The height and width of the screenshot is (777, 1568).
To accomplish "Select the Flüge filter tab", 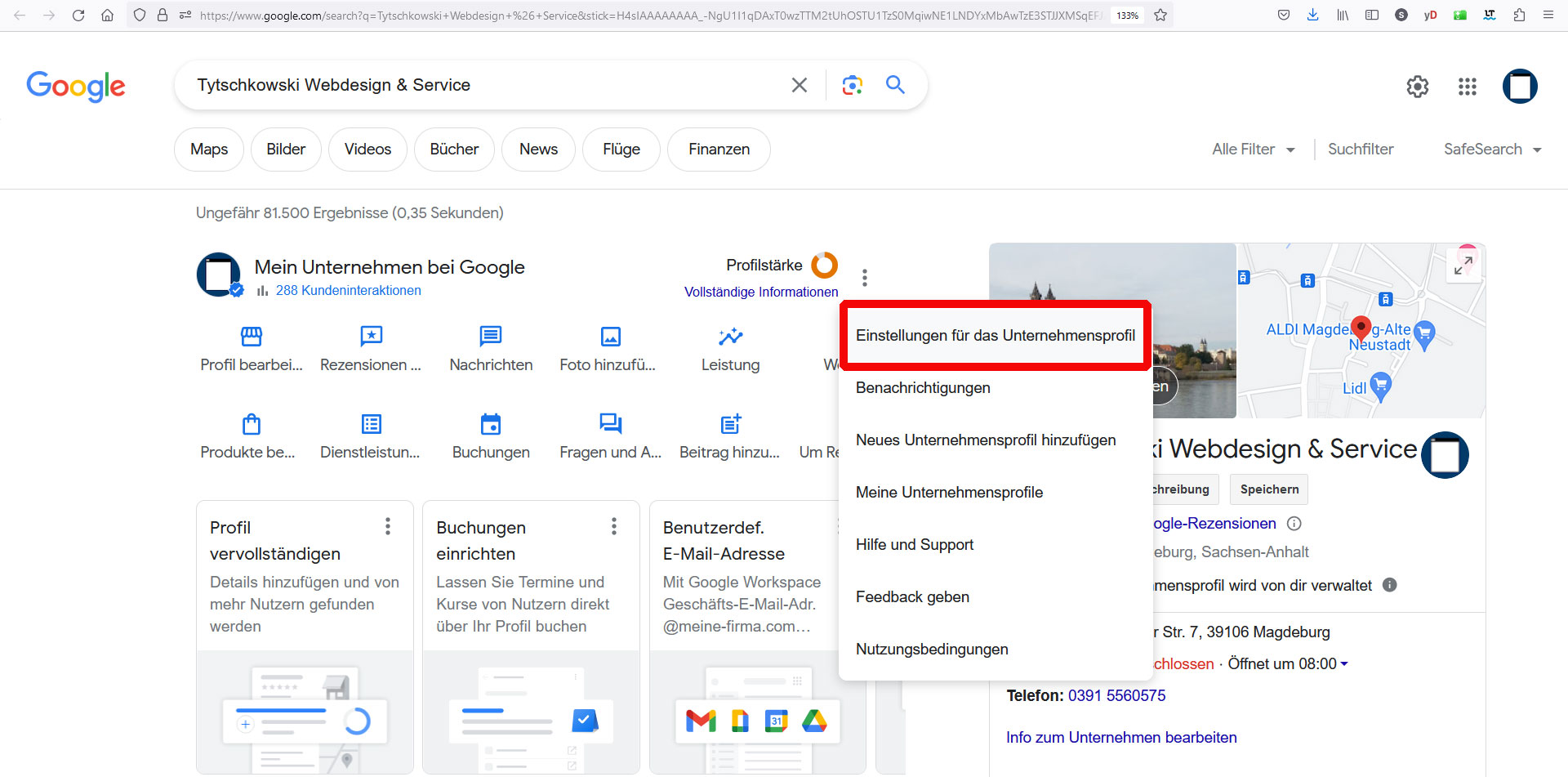I will (621, 150).
